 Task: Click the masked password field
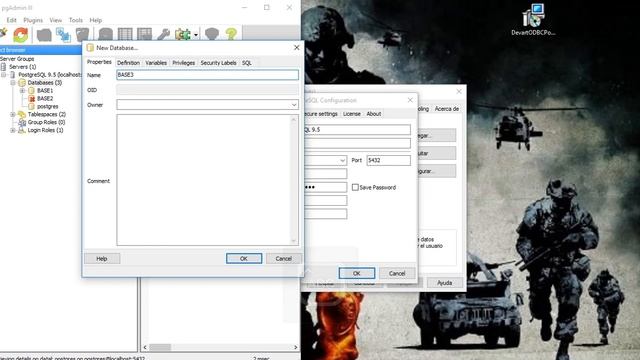(x=325, y=187)
